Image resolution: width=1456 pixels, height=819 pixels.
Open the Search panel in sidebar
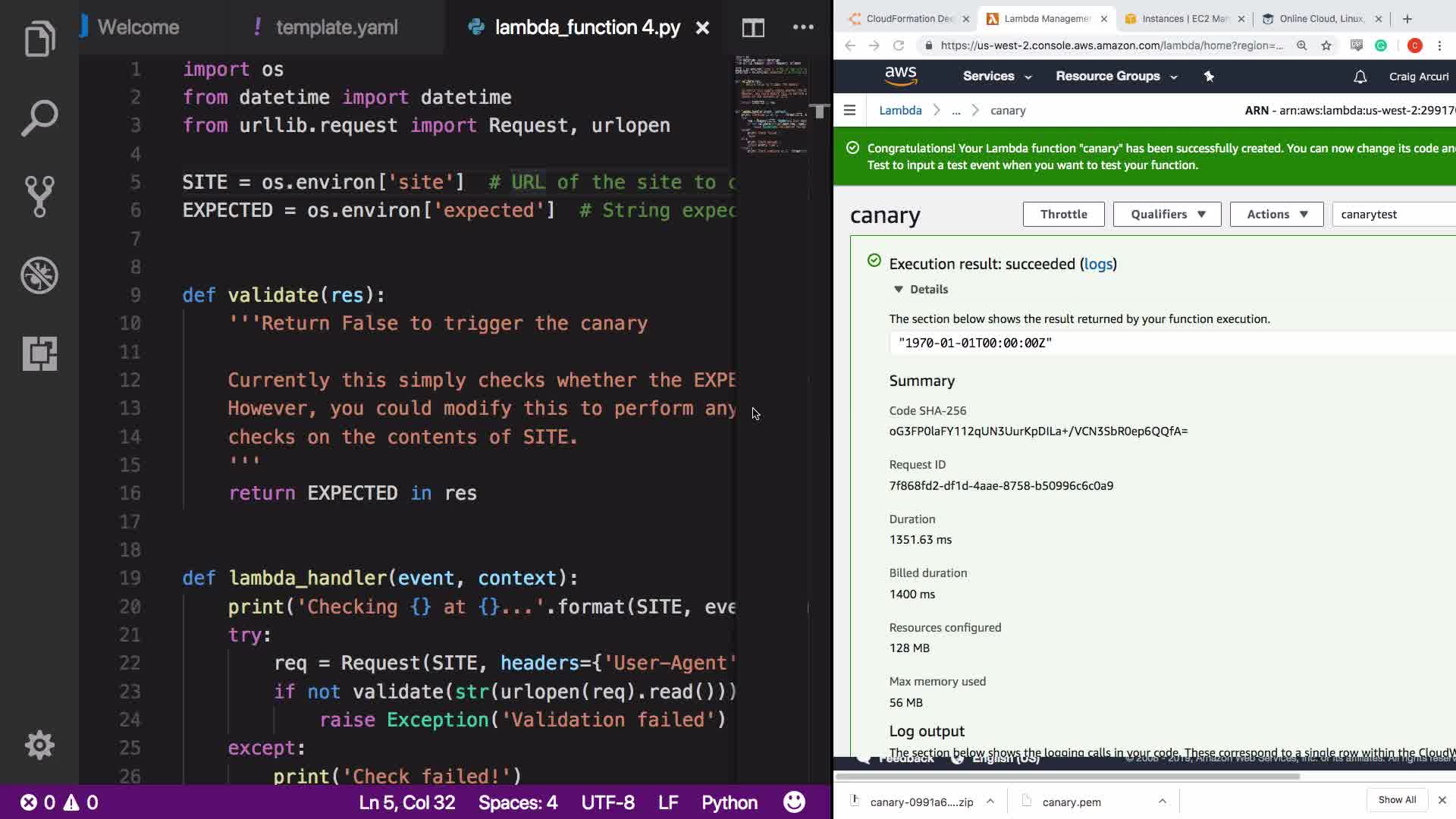pyautogui.click(x=39, y=118)
